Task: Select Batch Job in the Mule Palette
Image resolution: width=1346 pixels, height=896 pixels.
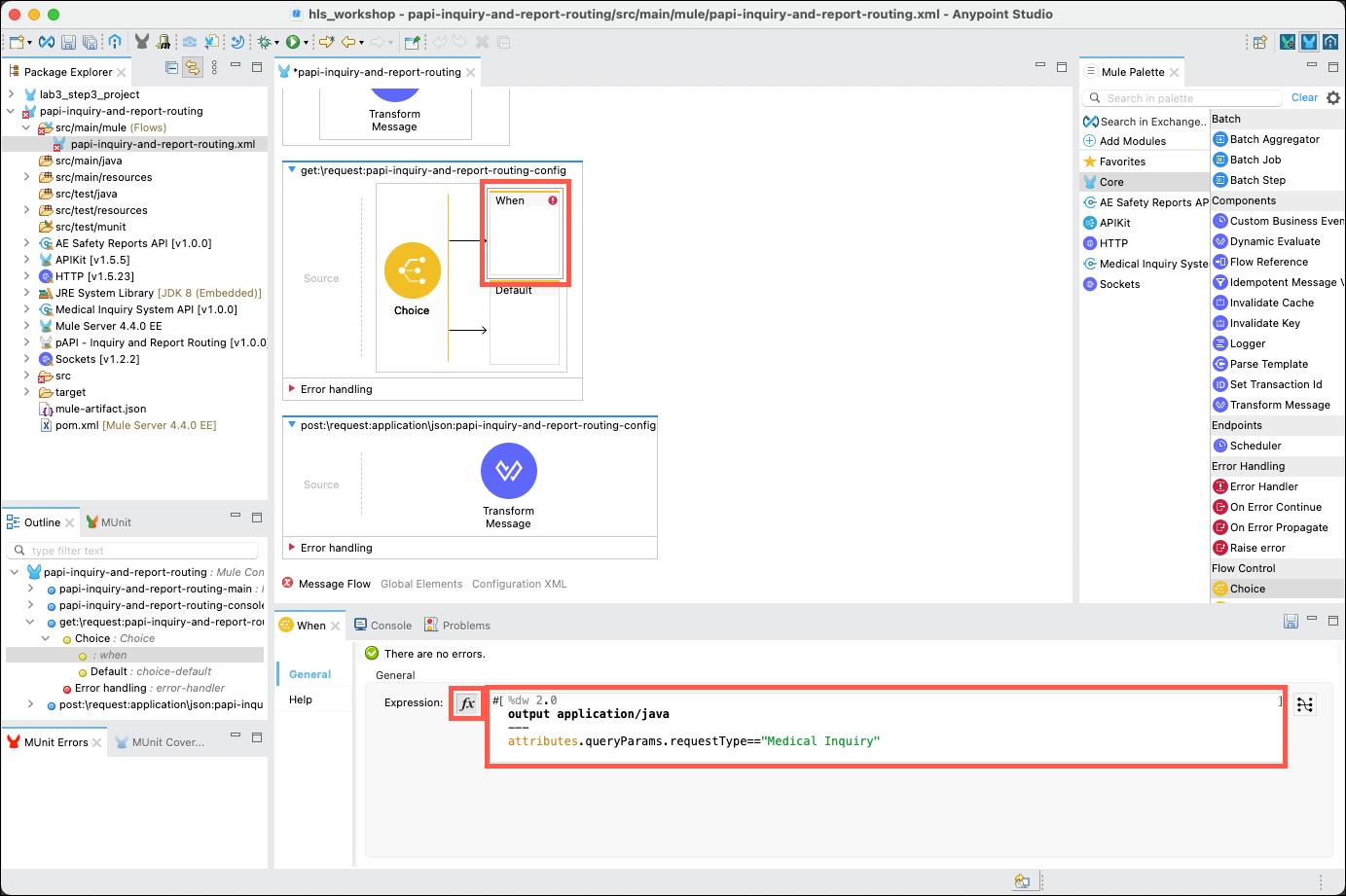Action: pos(1247,160)
